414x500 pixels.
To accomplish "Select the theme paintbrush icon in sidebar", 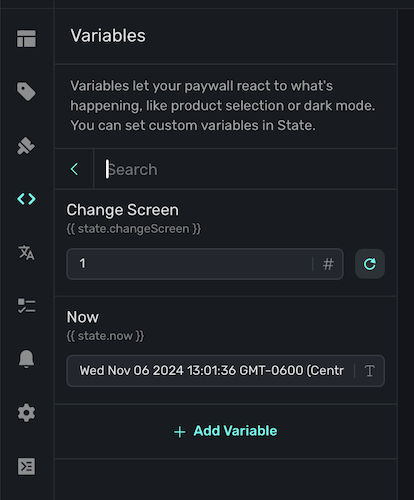I will 26,146.
